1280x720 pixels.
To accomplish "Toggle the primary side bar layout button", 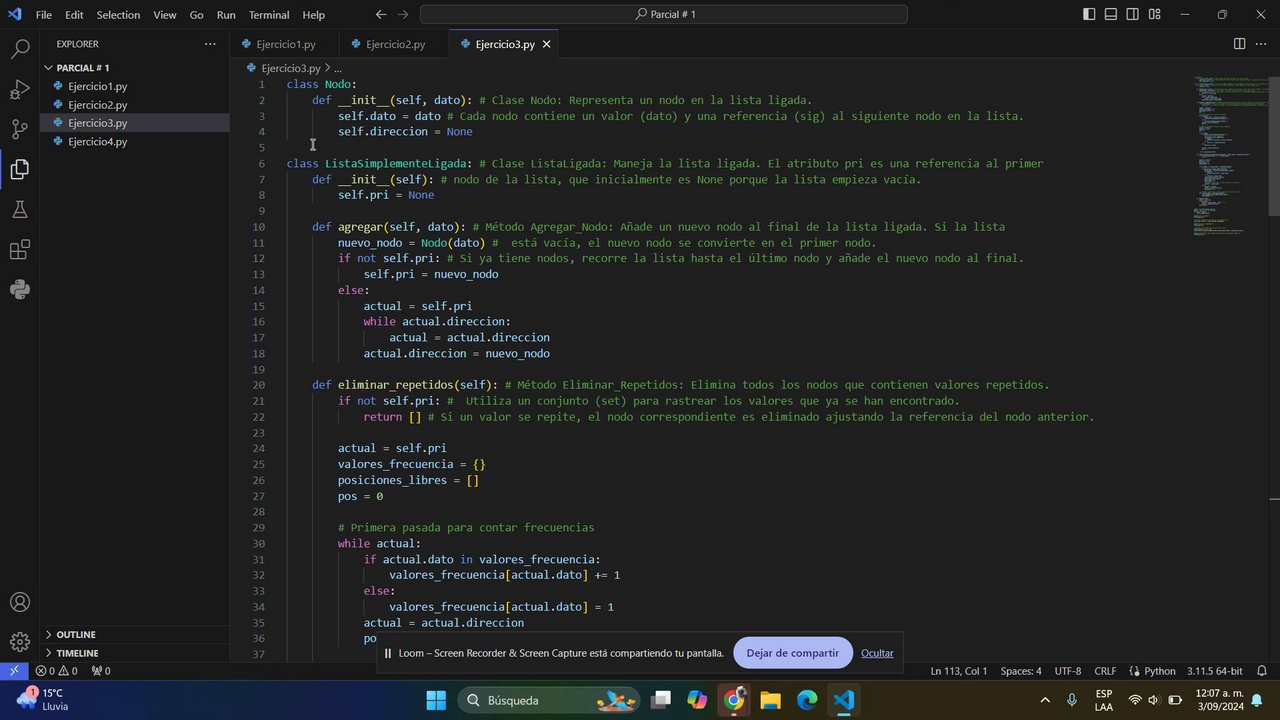I will click(1089, 15).
